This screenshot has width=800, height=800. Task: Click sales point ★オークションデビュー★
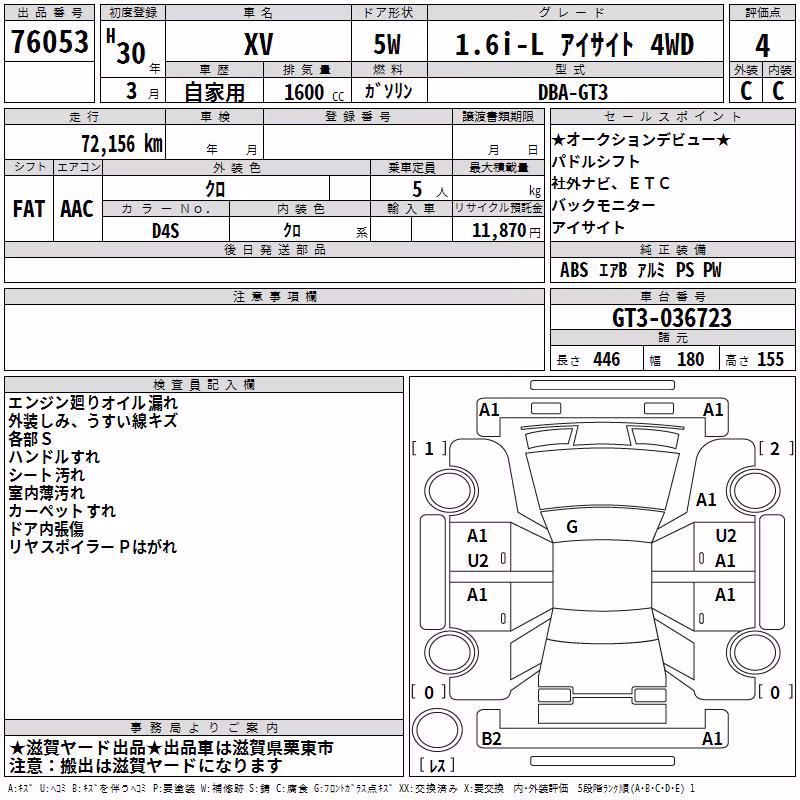[641, 139]
